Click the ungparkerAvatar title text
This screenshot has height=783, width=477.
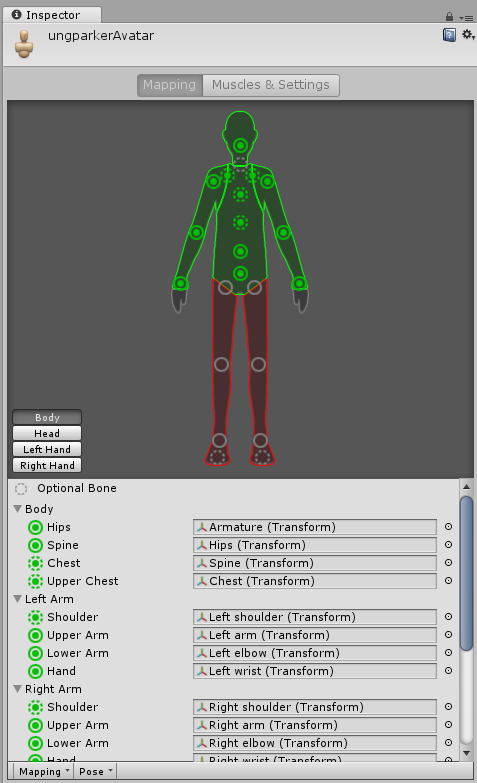101,36
